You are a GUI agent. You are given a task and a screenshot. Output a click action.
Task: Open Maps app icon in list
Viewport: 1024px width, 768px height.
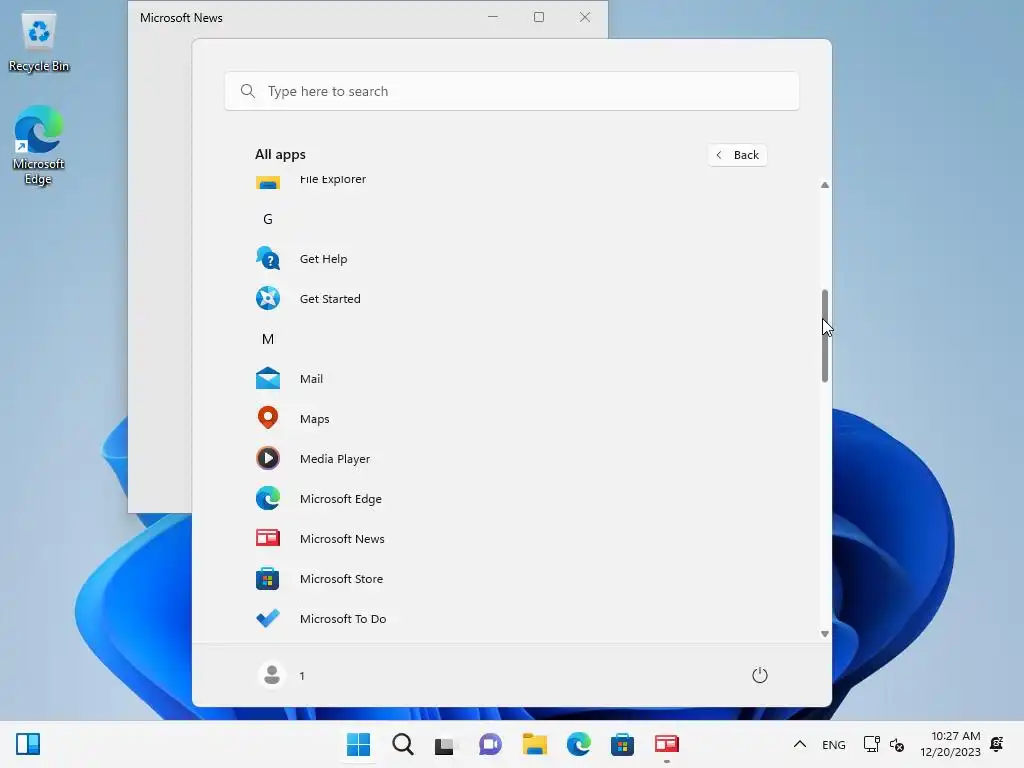268,418
